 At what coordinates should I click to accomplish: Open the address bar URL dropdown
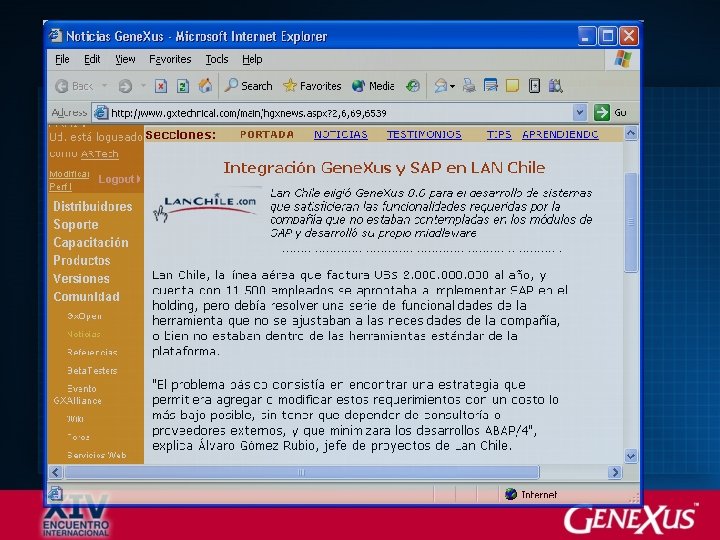(x=579, y=112)
